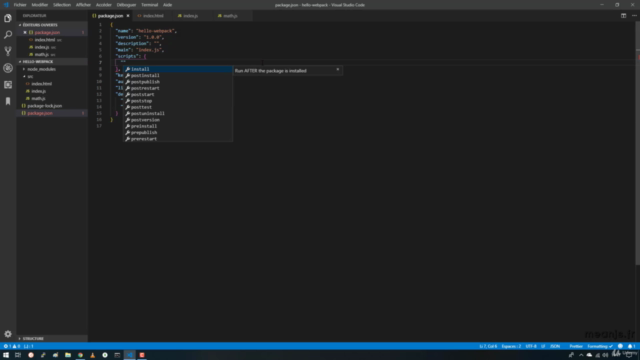Switch to the math.js editor tab

pyautogui.click(x=231, y=16)
